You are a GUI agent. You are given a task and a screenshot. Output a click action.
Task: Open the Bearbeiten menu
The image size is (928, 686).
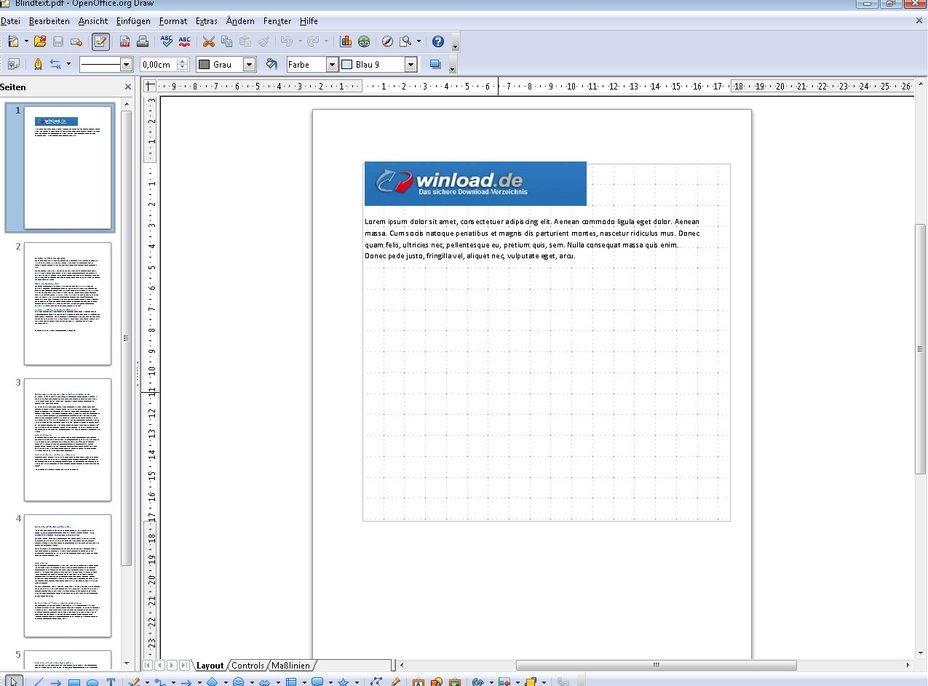(49, 21)
